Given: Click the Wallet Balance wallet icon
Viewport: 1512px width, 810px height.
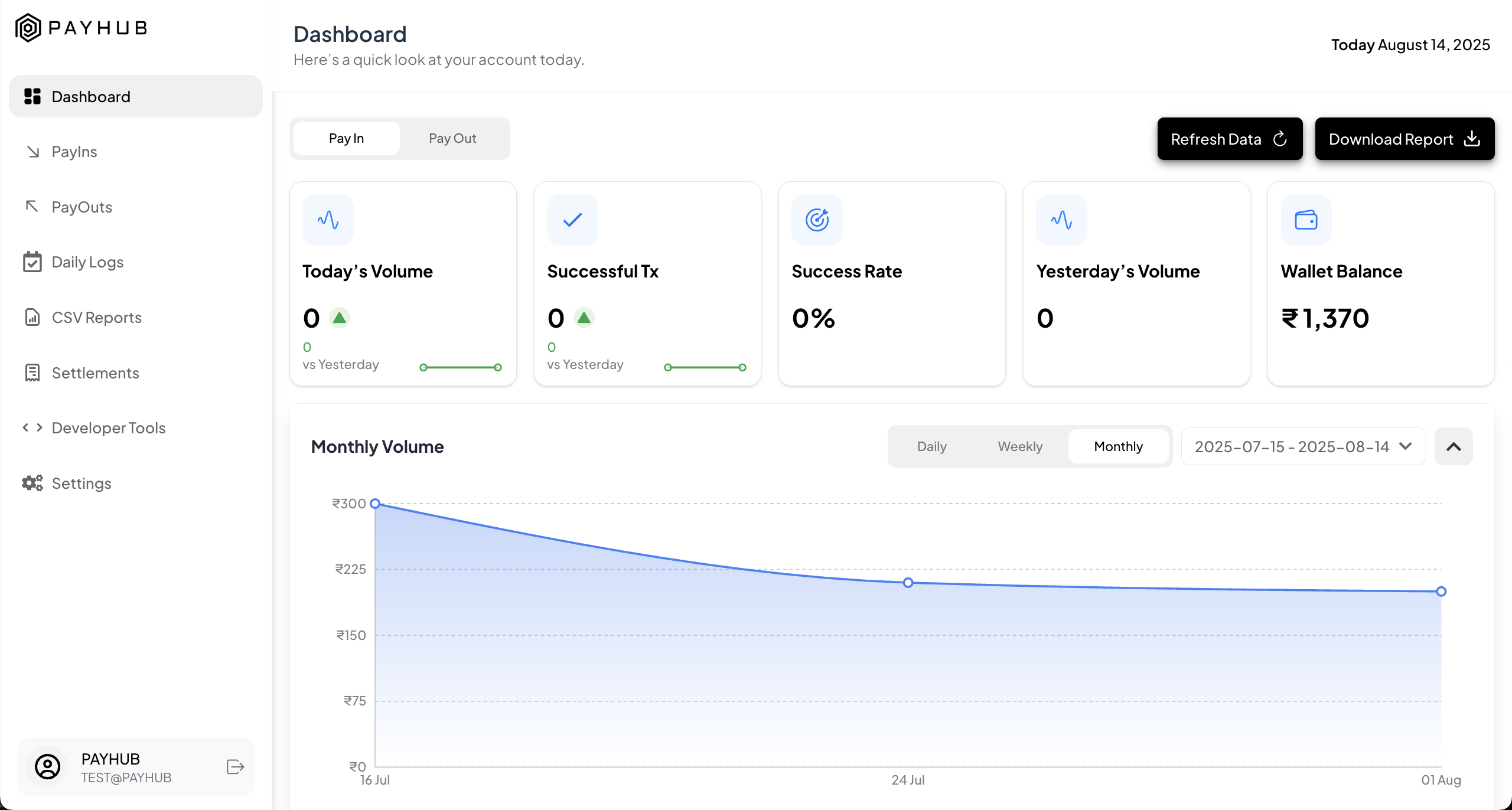Looking at the screenshot, I should [1306, 220].
